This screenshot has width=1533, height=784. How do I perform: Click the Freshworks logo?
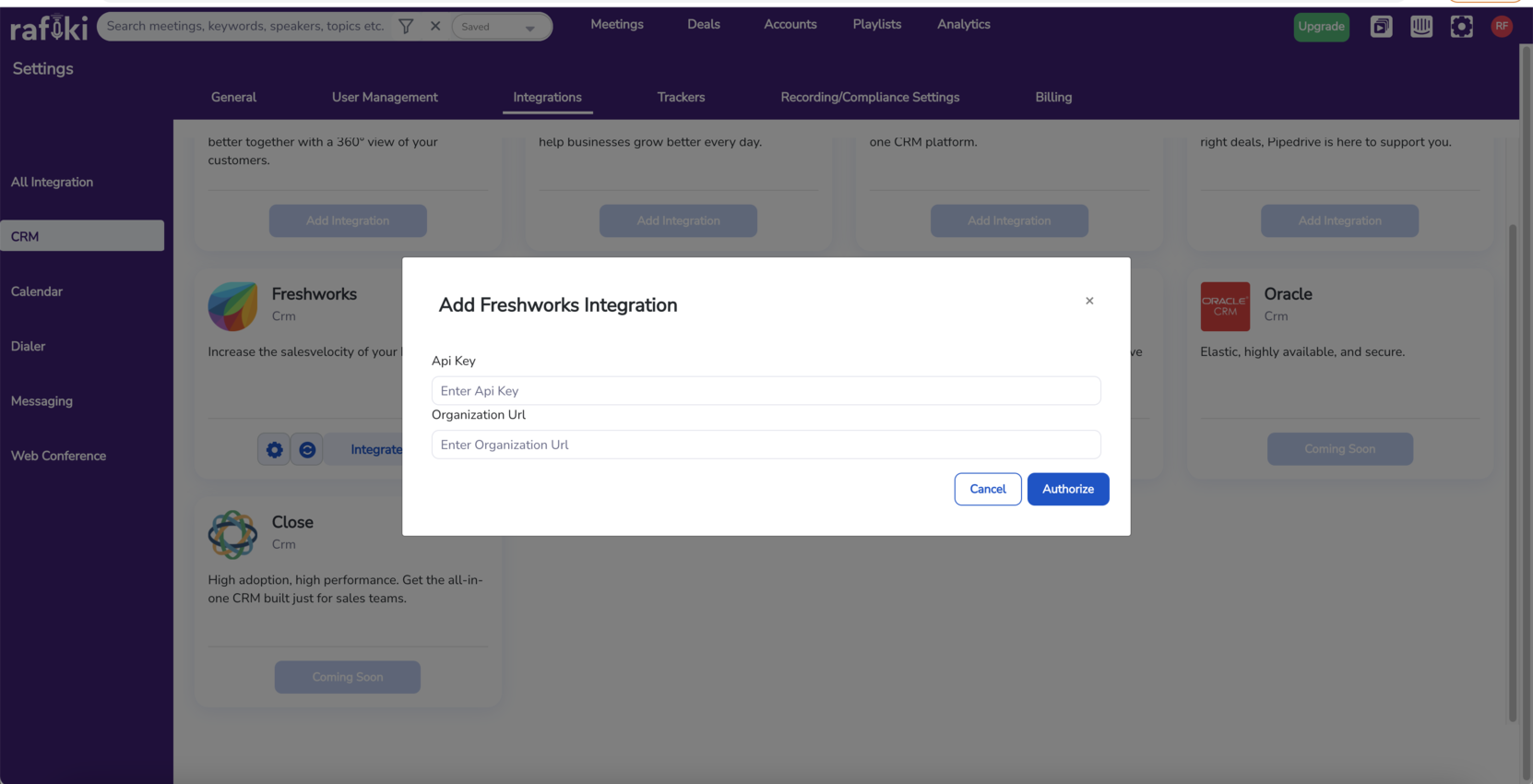pyautogui.click(x=232, y=306)
